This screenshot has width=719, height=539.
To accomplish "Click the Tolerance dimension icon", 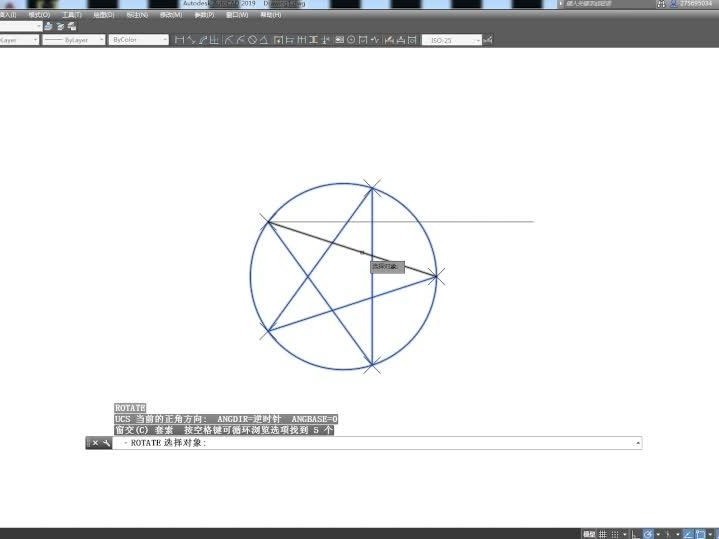I will coord(339,40).
